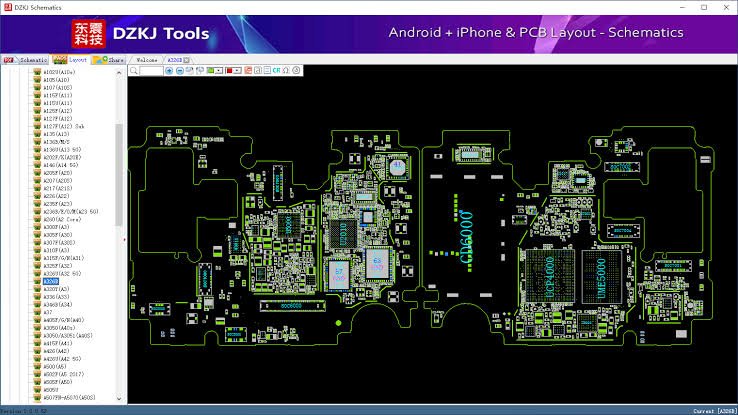Click the toolbar icon left of list view

click(x=257, y=71)
